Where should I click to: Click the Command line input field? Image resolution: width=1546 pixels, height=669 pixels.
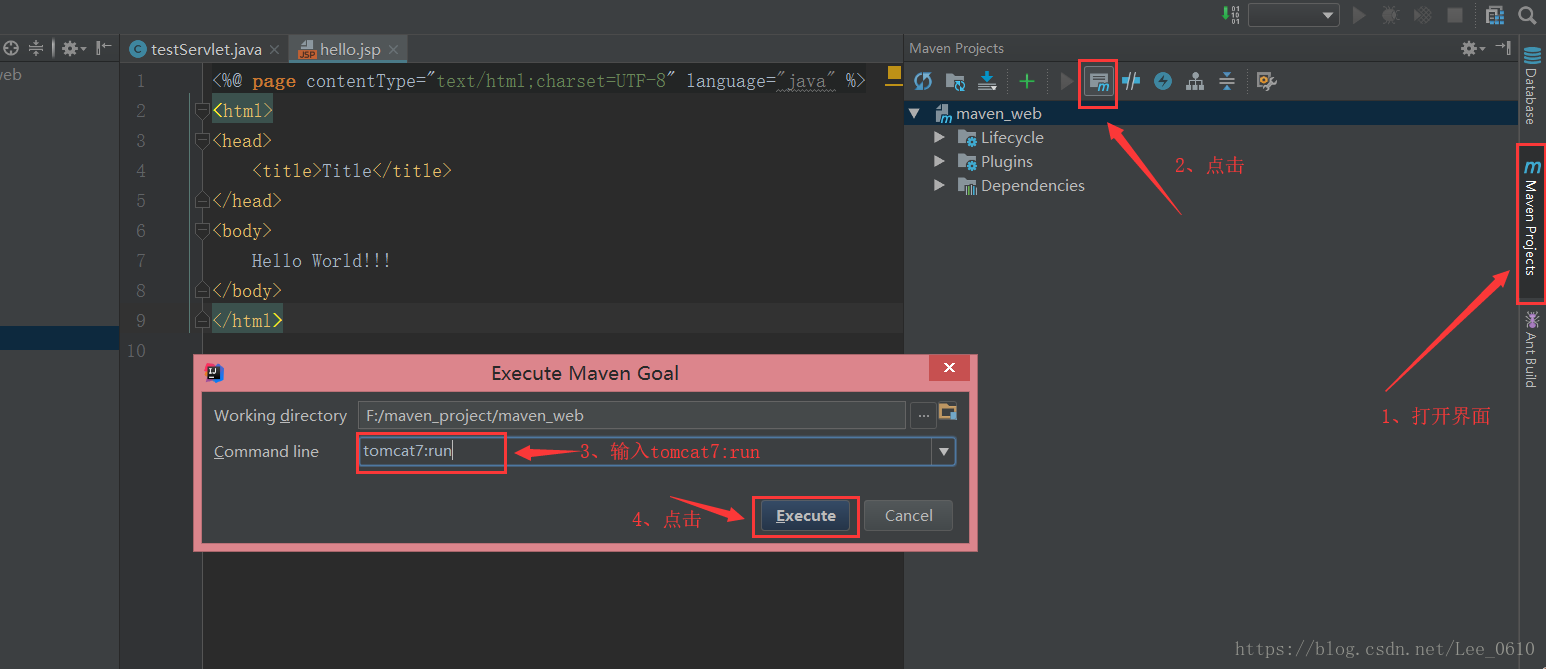tap(643, 451)
